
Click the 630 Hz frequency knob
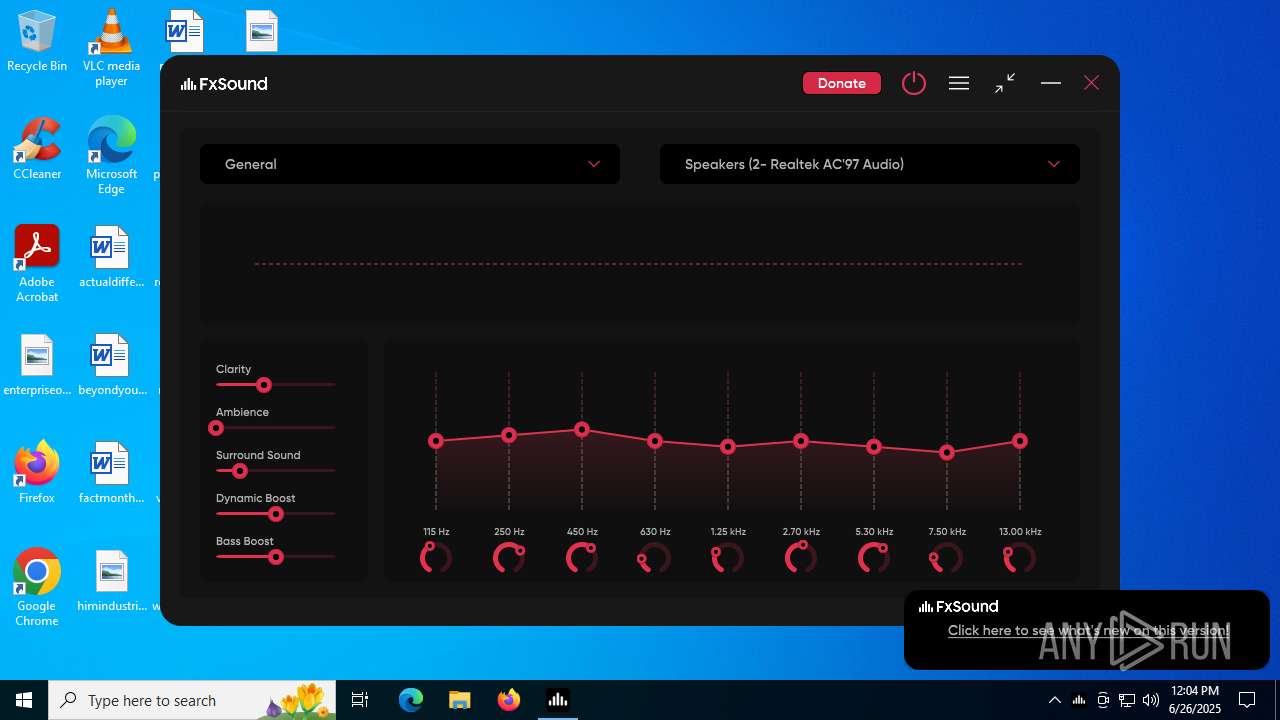pos(655,557)
